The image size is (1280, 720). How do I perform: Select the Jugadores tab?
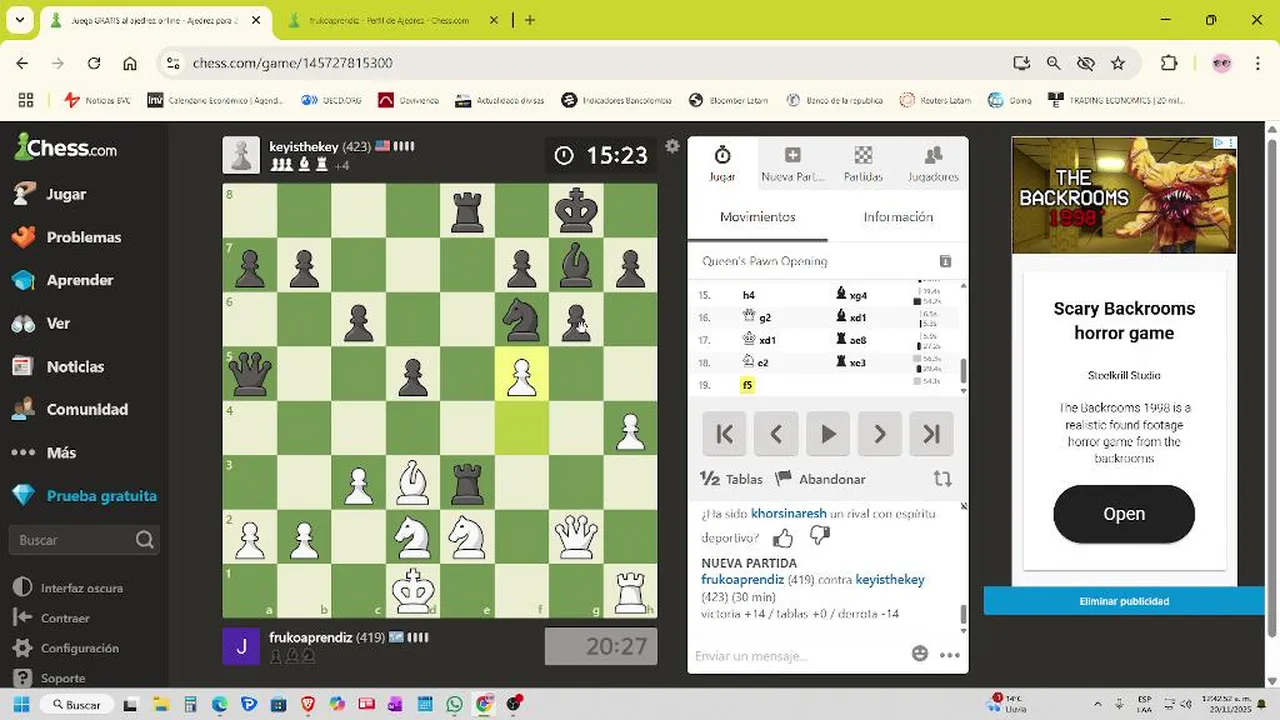click(933, 163)
